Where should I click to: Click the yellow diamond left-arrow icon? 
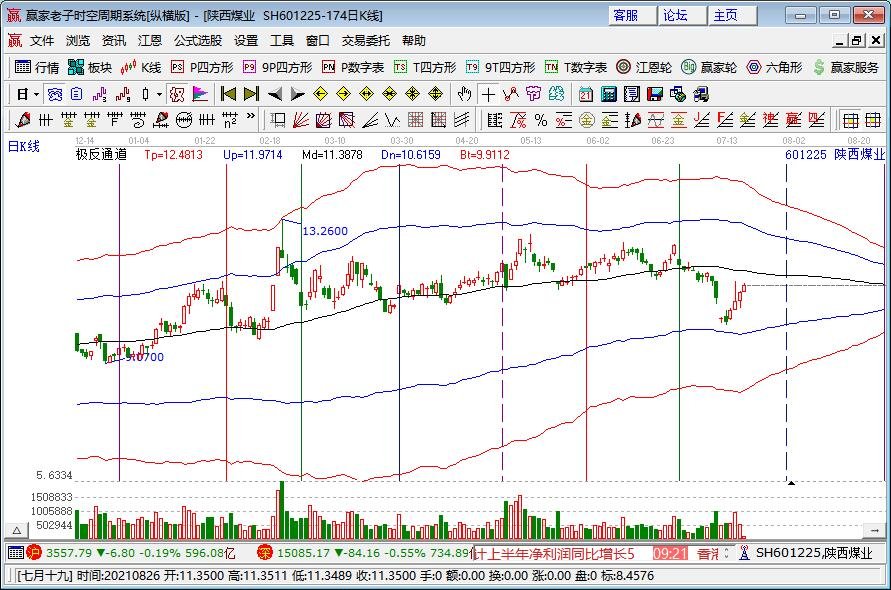coord(320,94)
